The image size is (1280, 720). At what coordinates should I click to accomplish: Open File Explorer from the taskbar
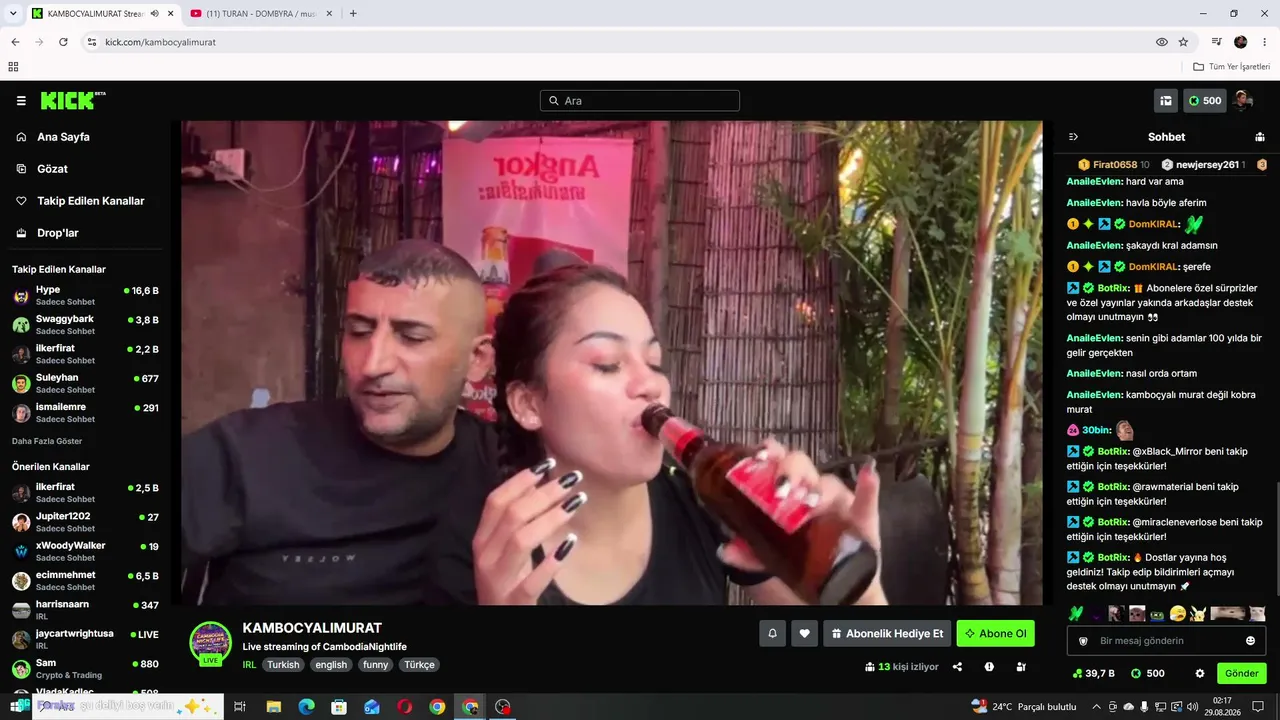pyautogui.click(x=273, y=707)
